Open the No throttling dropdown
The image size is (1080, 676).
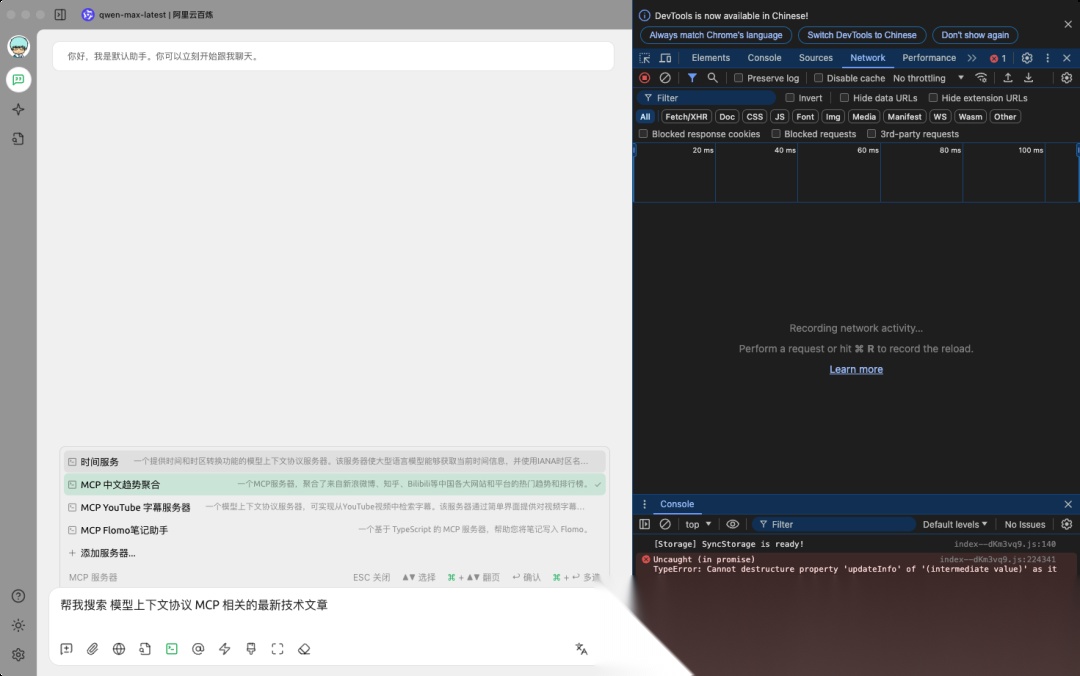click(928, 78)
